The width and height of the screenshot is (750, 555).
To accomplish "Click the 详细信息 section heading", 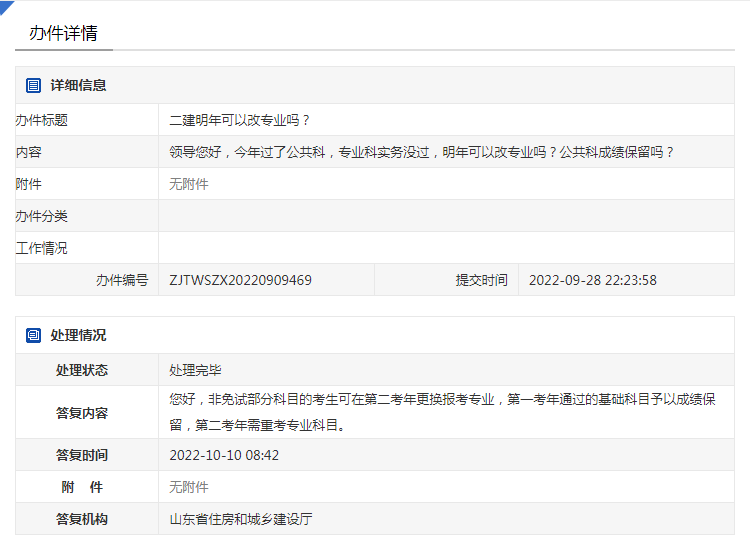I will point(78,86).
